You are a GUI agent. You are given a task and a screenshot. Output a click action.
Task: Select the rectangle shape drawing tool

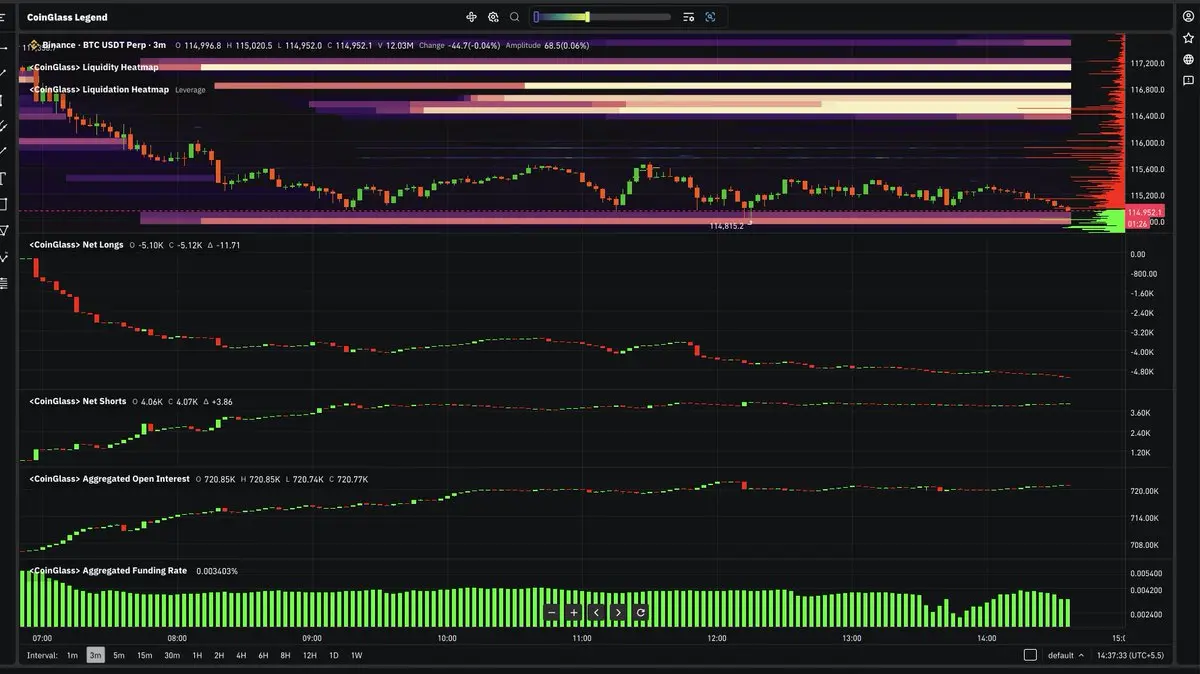coord(4,204)
